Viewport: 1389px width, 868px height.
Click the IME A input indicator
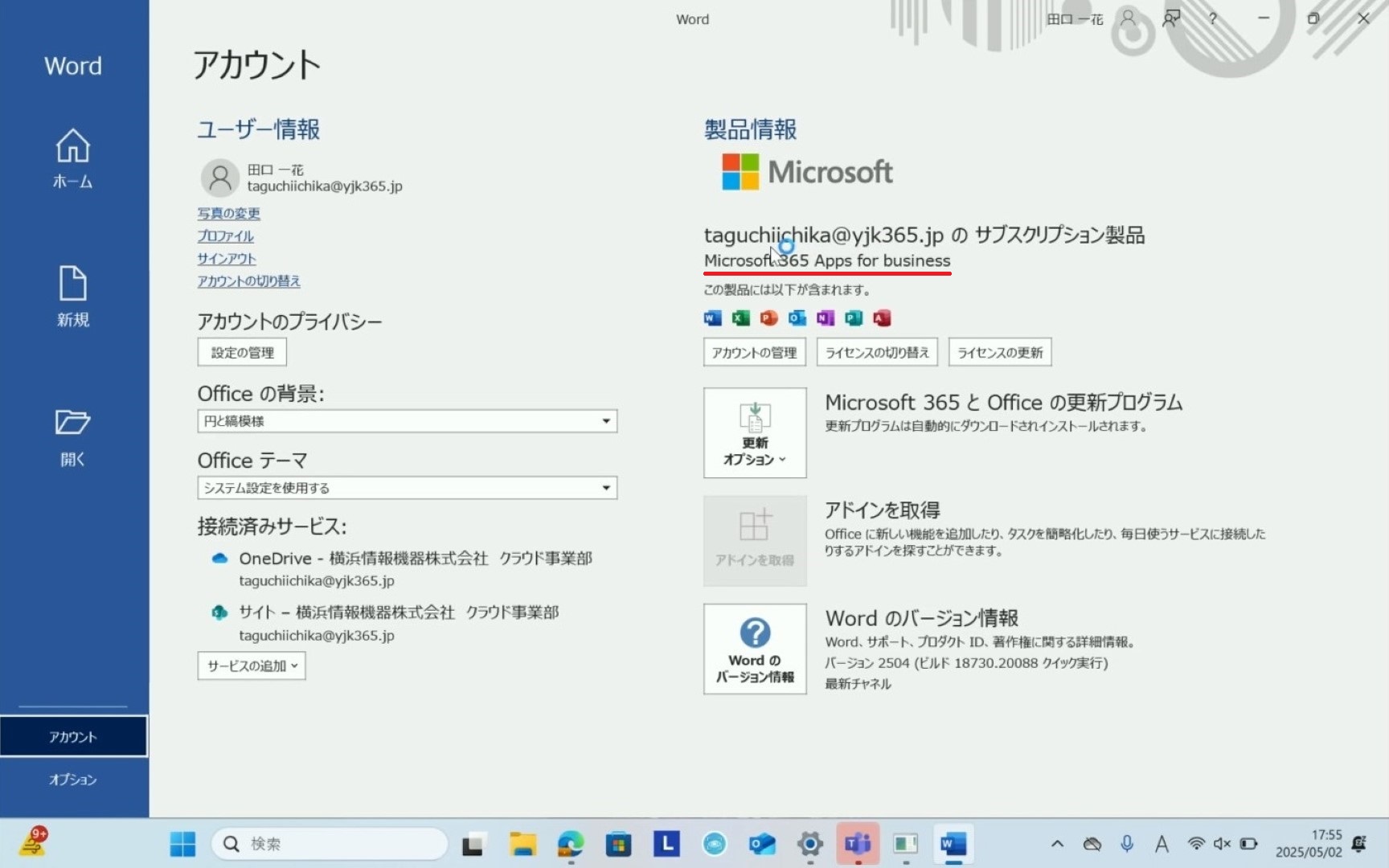point(1162,844)
